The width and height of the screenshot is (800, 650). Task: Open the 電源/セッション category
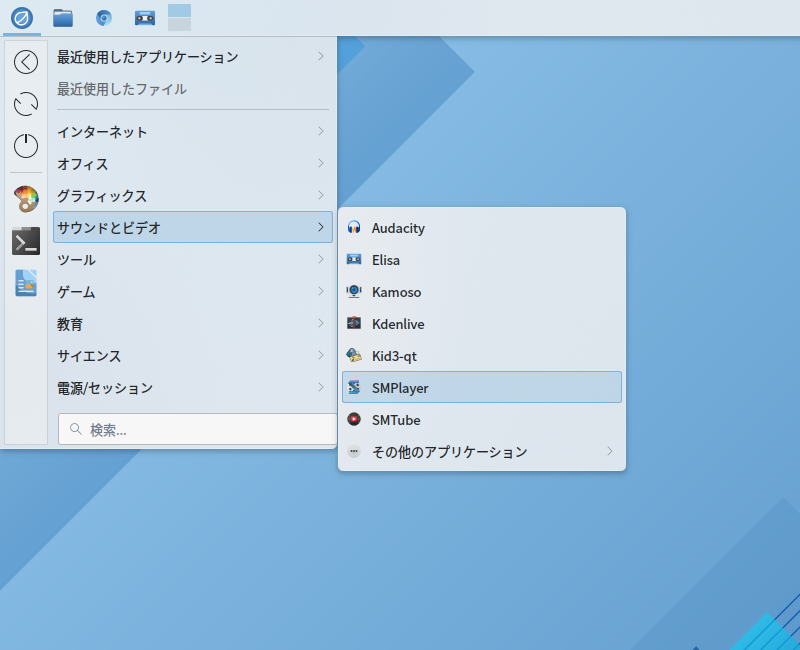193,388
